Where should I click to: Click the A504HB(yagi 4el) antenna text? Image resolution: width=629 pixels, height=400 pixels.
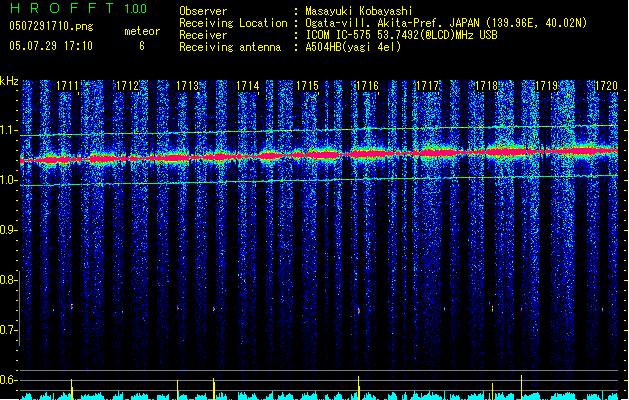353,47
